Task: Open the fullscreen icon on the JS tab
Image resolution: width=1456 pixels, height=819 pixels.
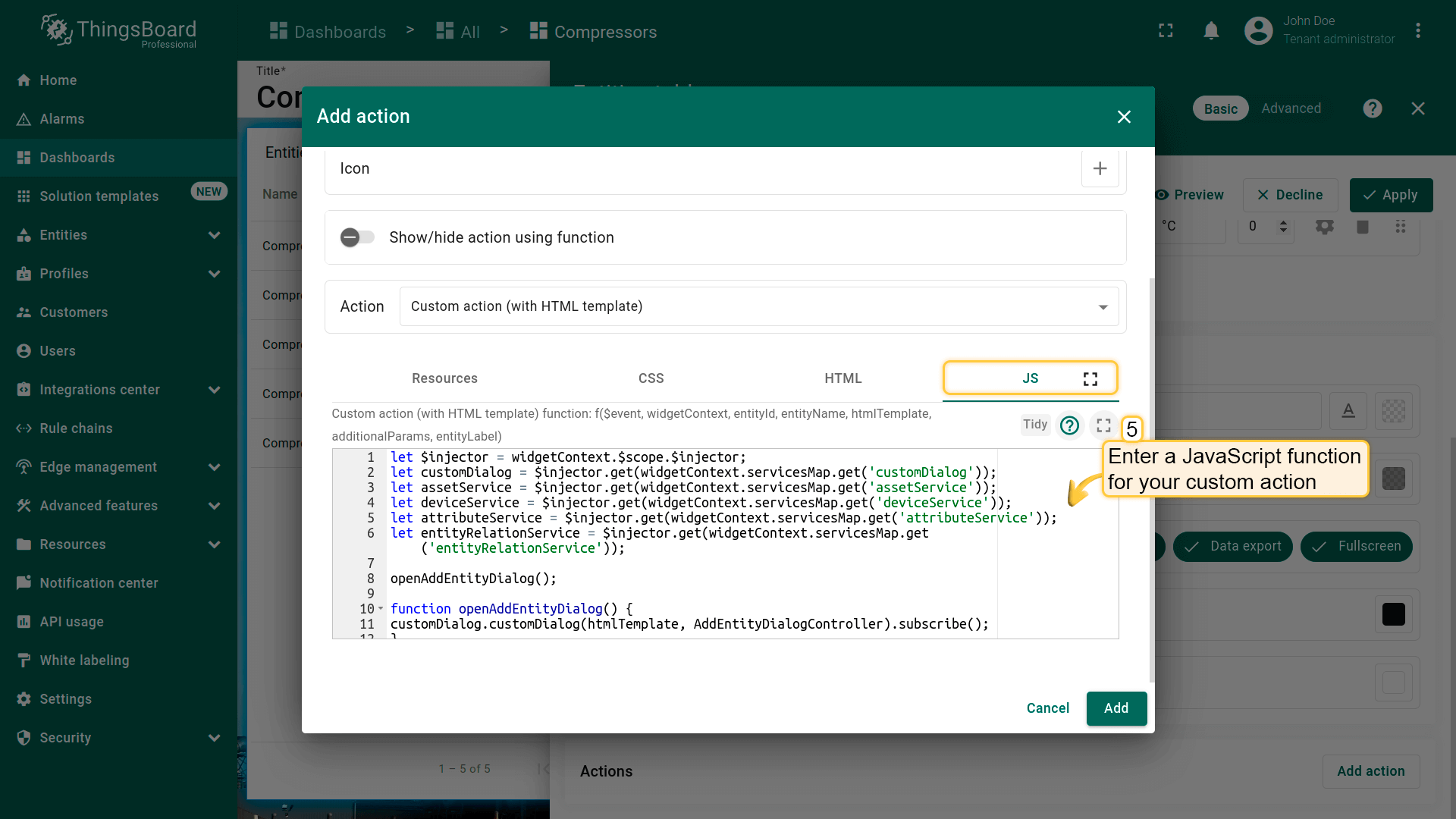Action: 1090,378
